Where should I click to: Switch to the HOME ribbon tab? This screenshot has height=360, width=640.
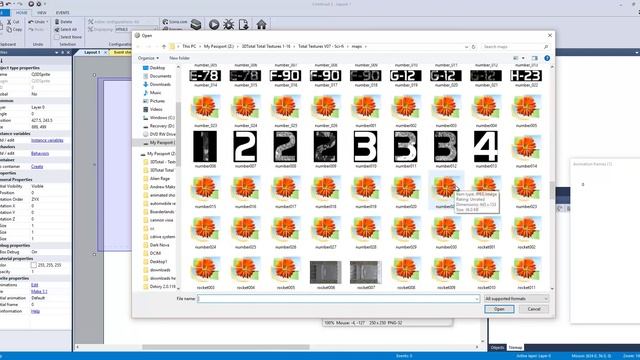pyautogui.click(x=22, y=13)
